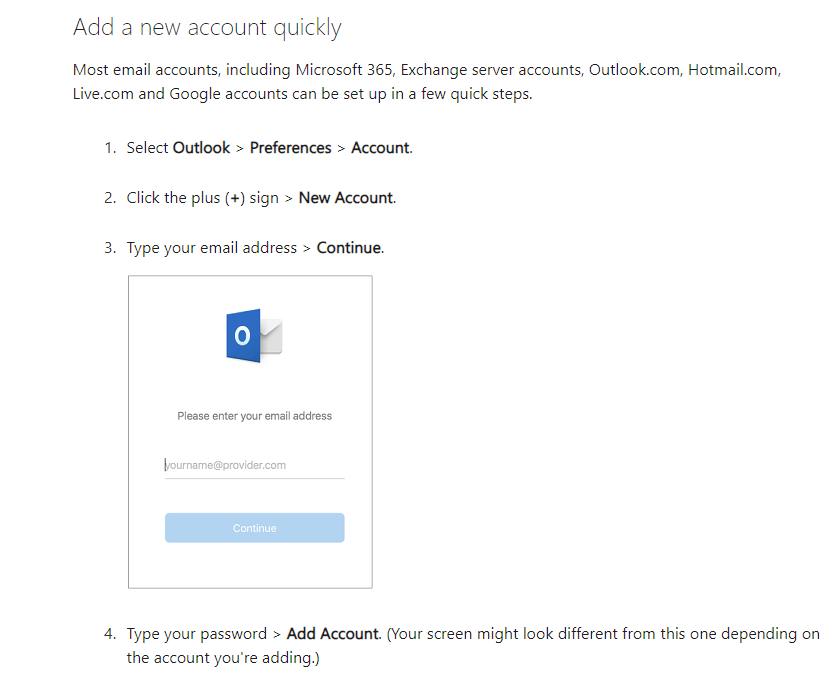Click the 'Please enter your email address' label
Viewport: 825px width, 678px height.
click(255, 416)
